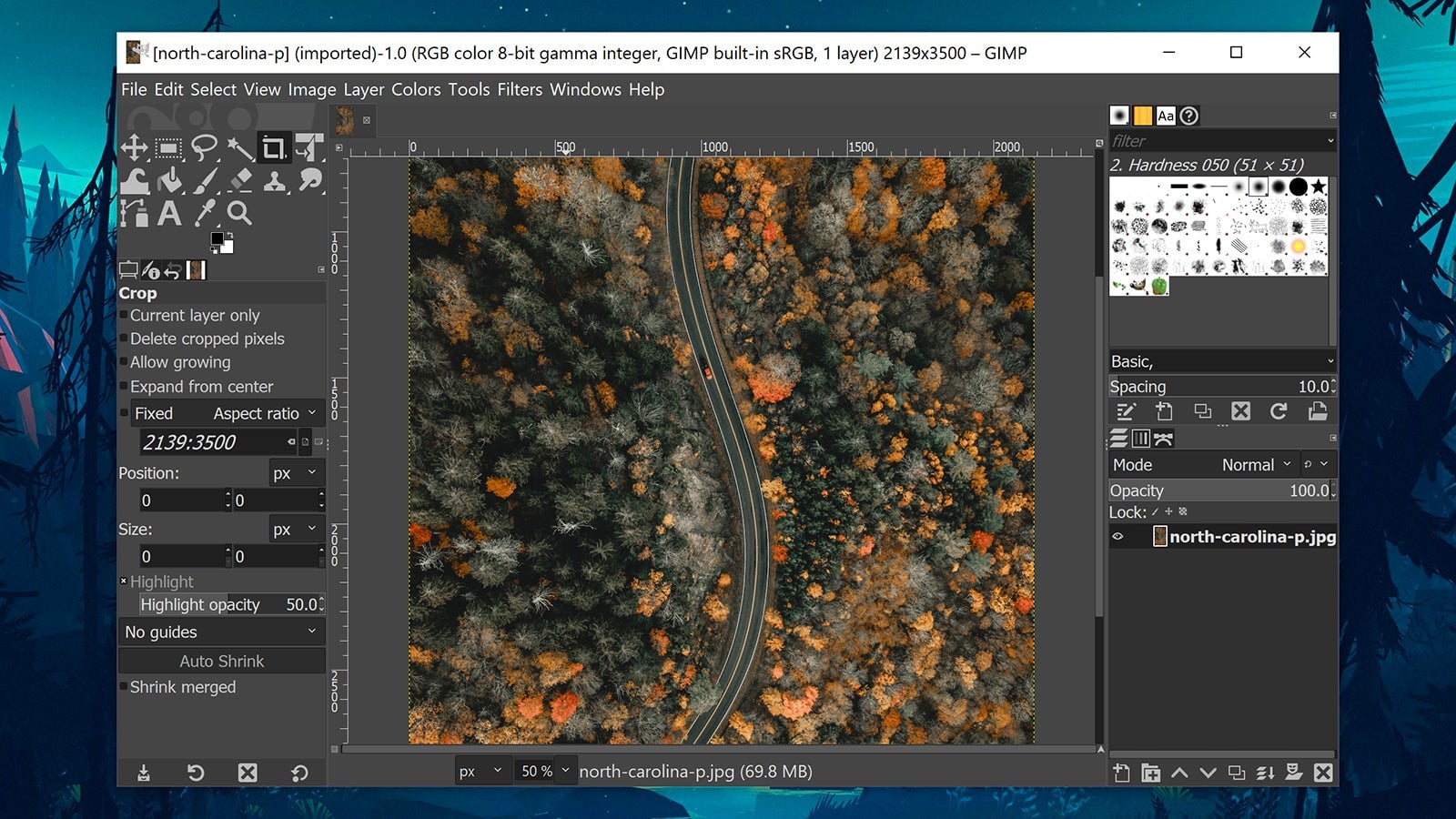Select the Eraser tool

coord(240,180)
